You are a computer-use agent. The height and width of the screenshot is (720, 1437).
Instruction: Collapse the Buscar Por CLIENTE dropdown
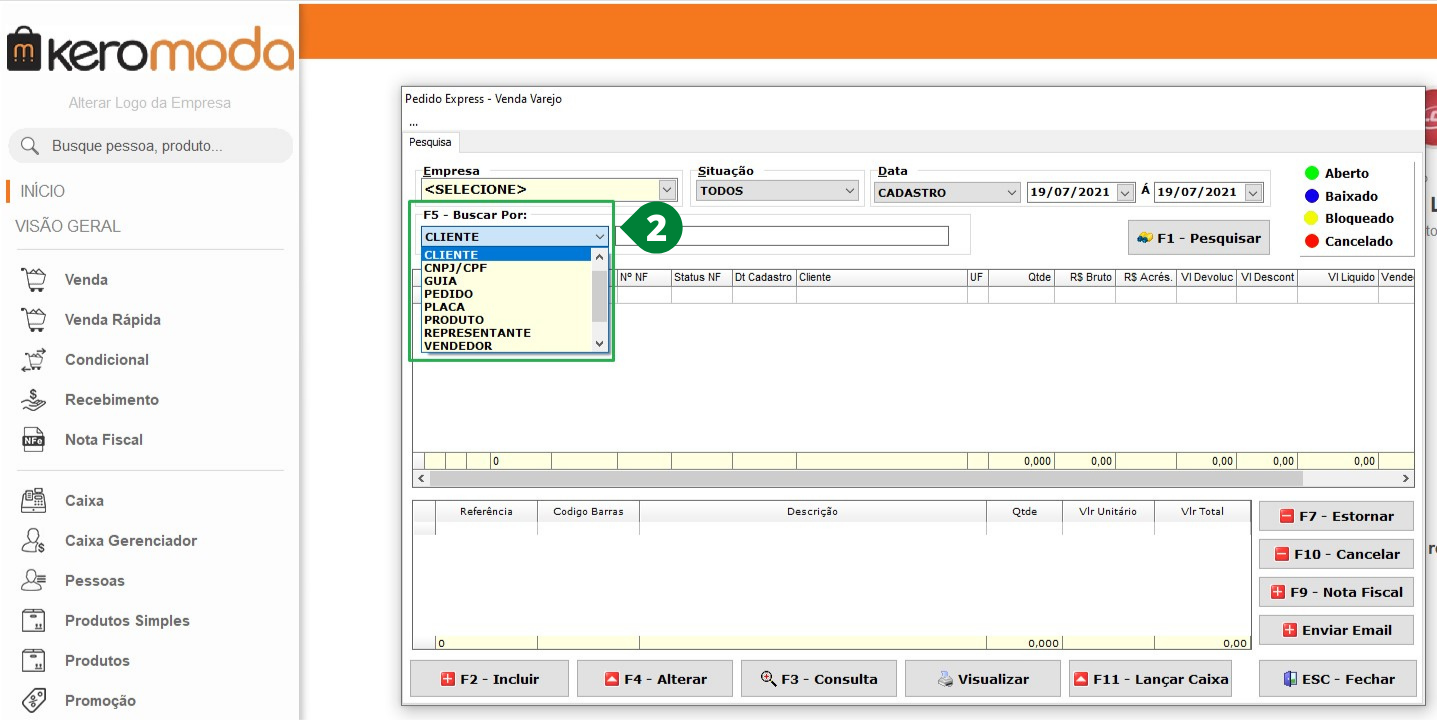(599, 237)
